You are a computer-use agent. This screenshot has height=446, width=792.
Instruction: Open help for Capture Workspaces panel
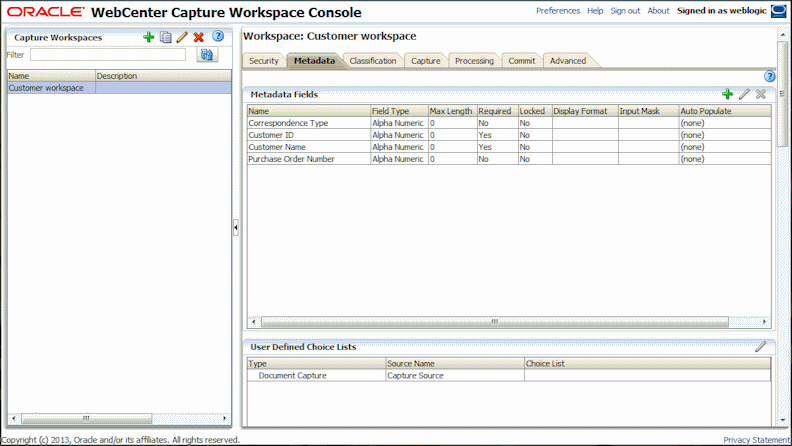pyautogui.click(x=218, y=36)
